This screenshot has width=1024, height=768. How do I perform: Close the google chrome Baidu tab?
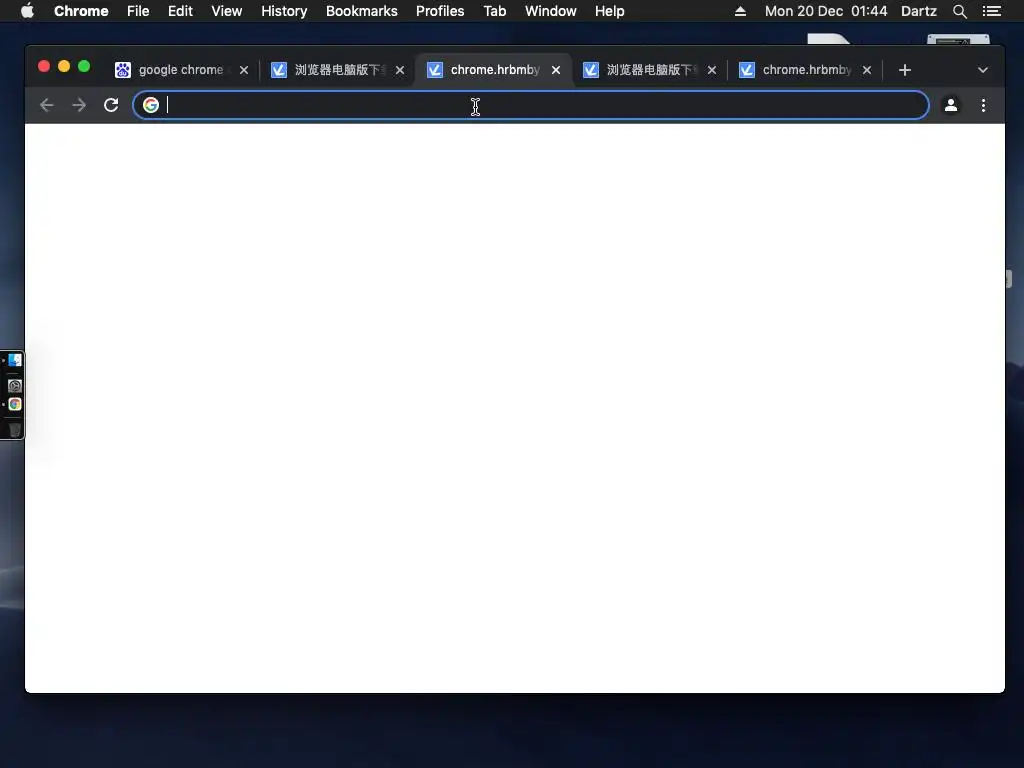pyautogui.click(x=244, y=70)
